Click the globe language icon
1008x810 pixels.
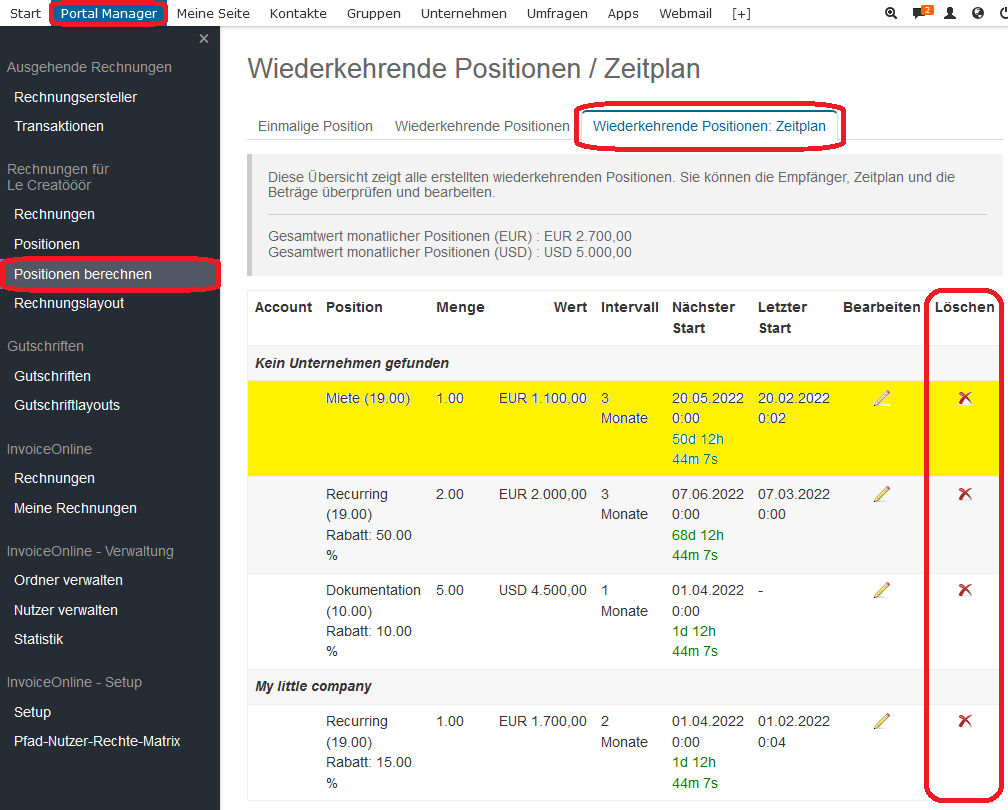click(x=977, y=13)
